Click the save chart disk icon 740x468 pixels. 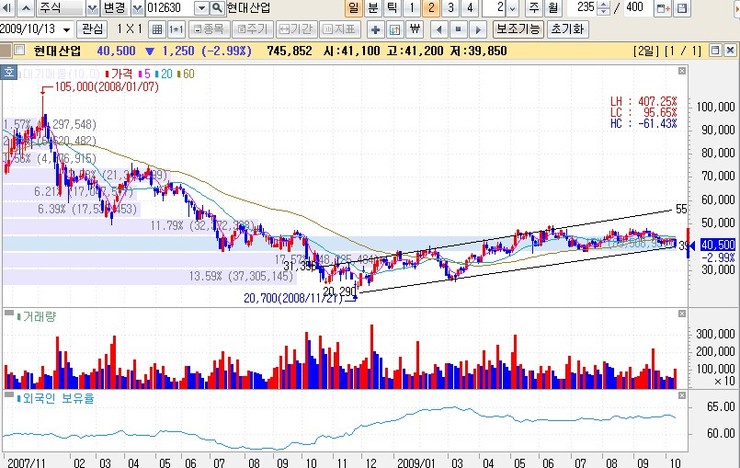coord(682,8)
